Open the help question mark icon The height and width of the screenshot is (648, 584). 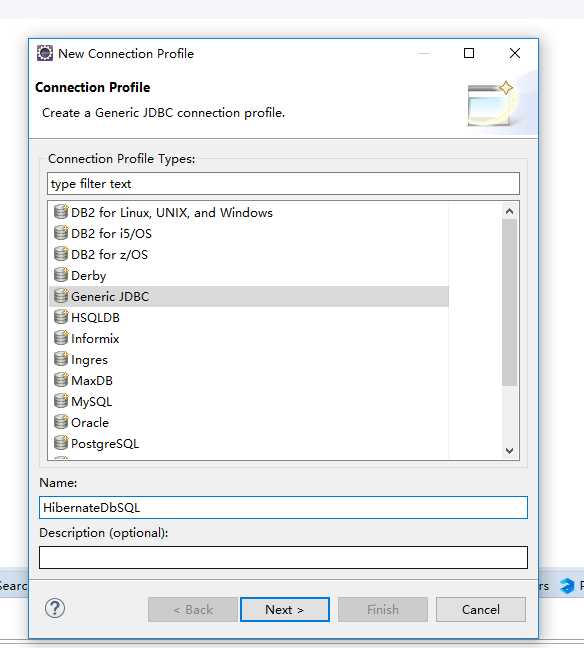click(x=55, y=608)
